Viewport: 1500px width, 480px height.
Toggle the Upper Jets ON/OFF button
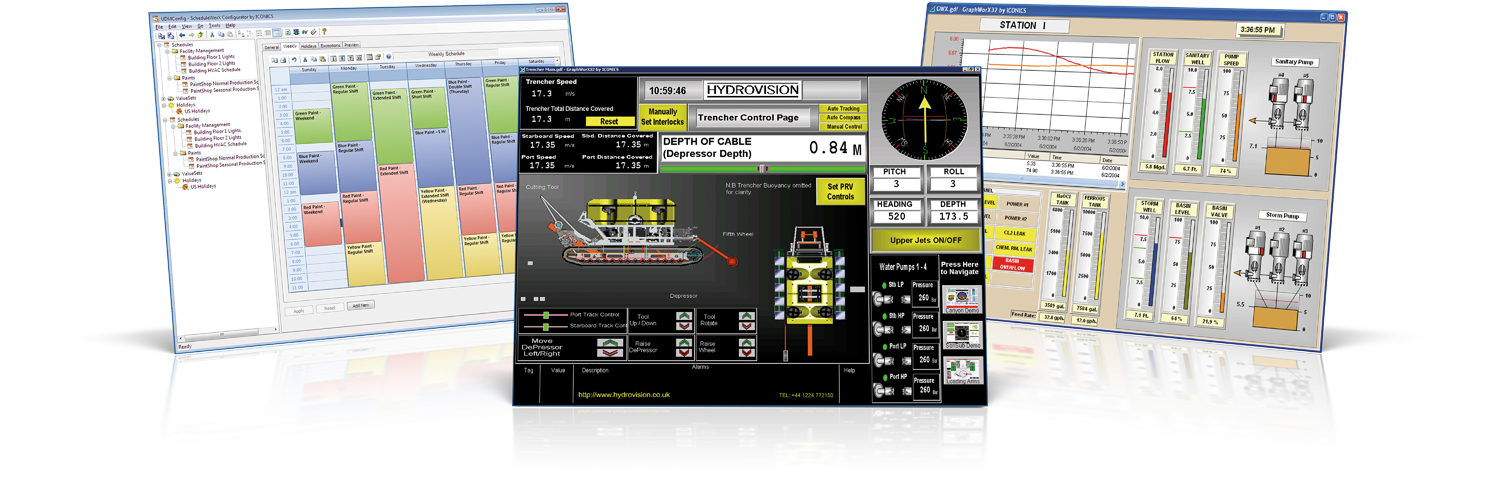pyautogui.click(x=925, y=240)
